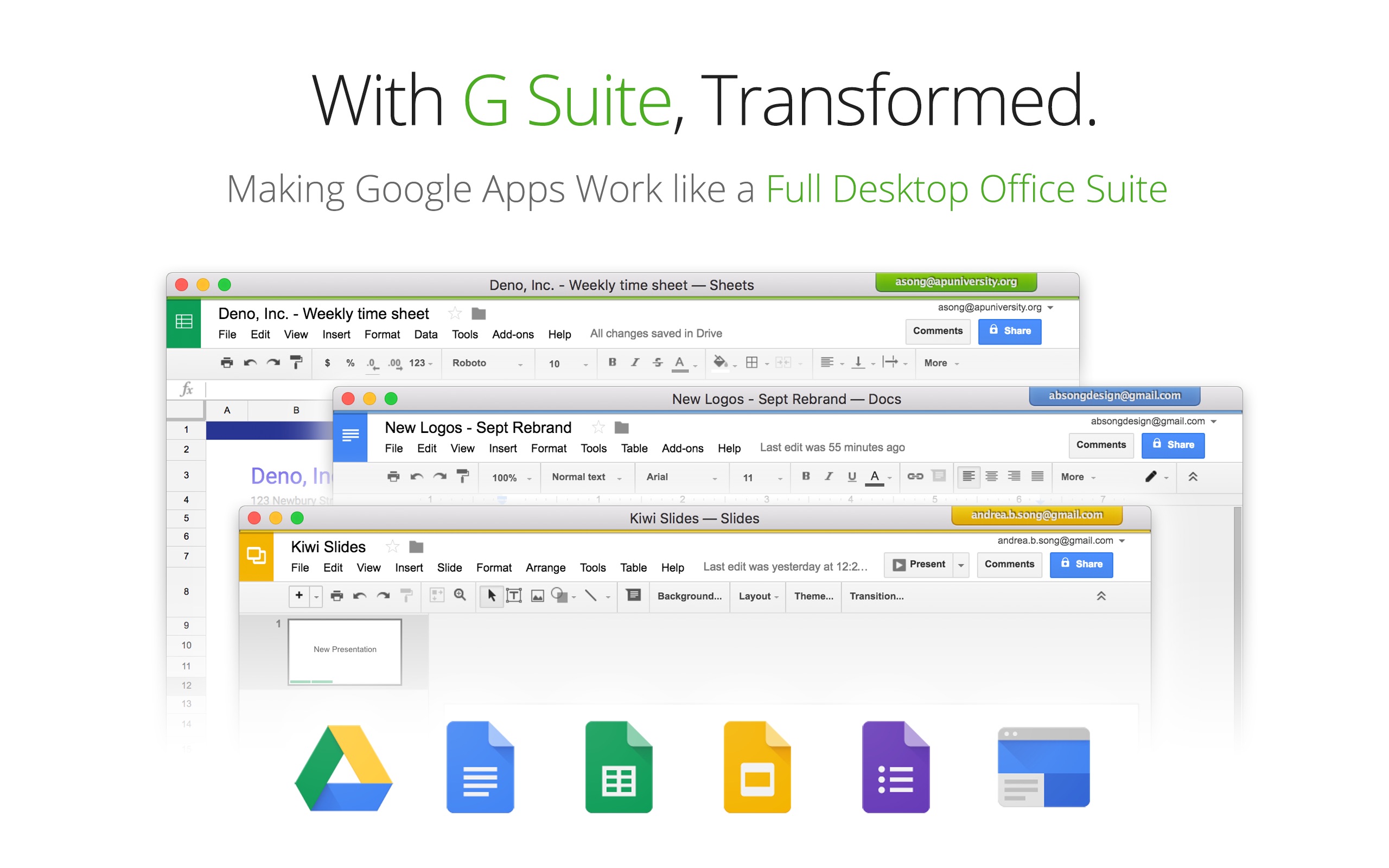This screenshot has width=1389, height=868.
Task: Open the Table menu in Docs
Action: (634, 448)
